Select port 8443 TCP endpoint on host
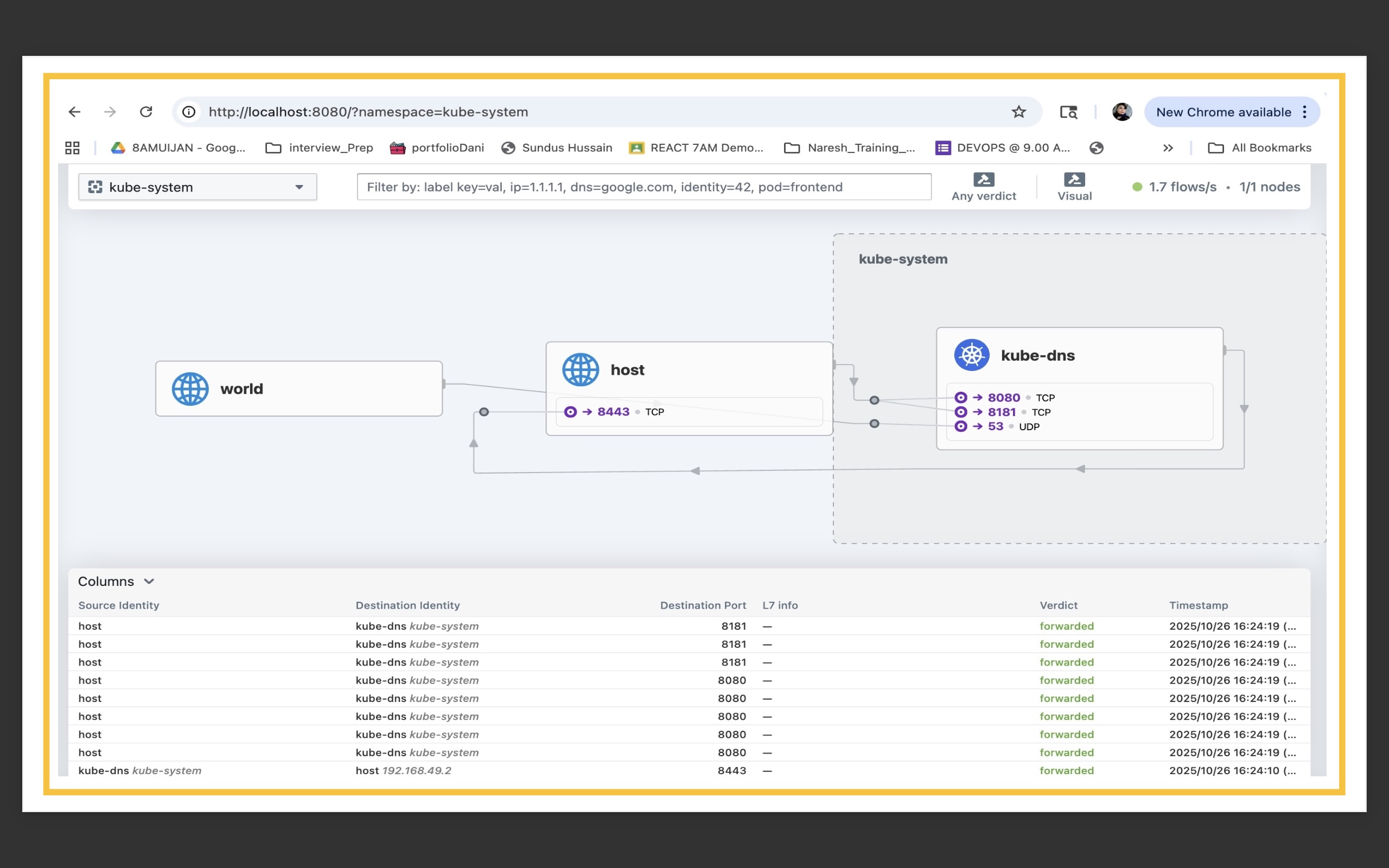Image resolution: width=1389 pixels, height=868 pixels. point(613,412)
